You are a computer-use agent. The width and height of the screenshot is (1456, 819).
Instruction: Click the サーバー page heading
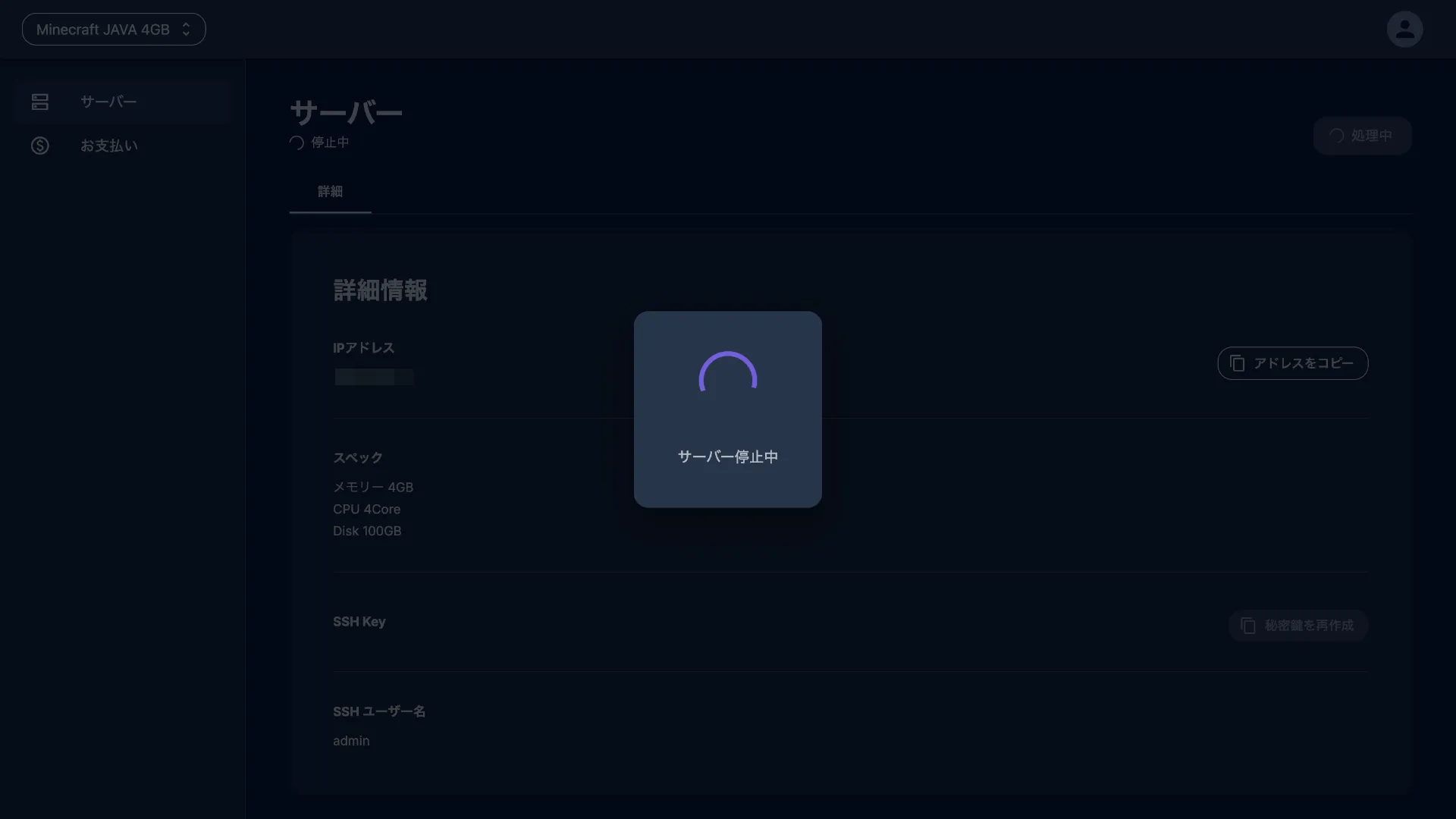point(346,113)
